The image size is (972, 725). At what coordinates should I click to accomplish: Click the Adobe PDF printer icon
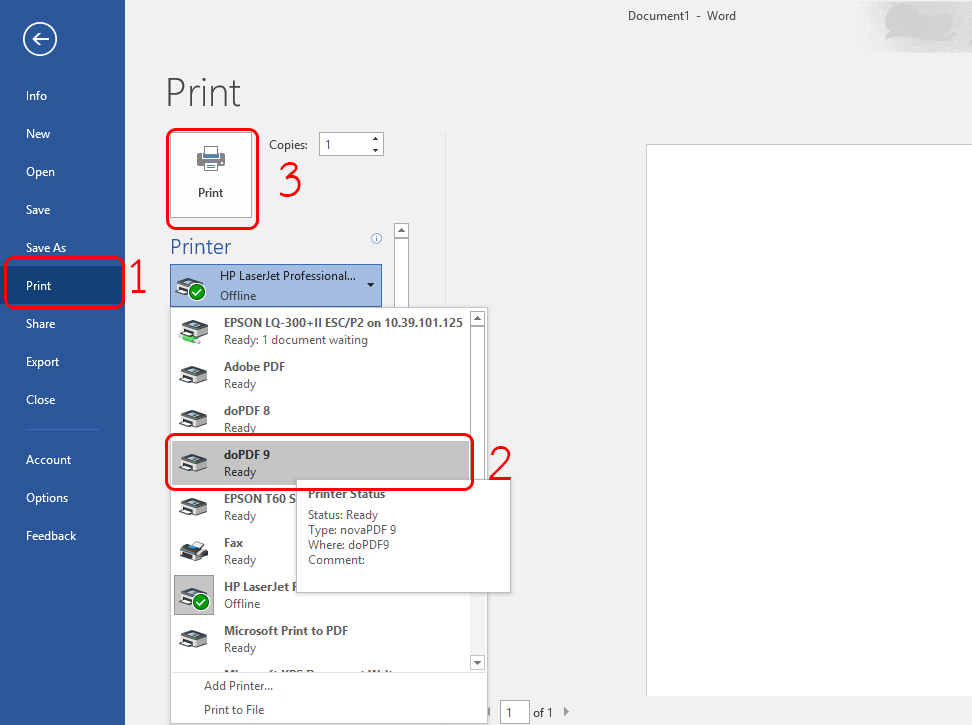[193, 375]
